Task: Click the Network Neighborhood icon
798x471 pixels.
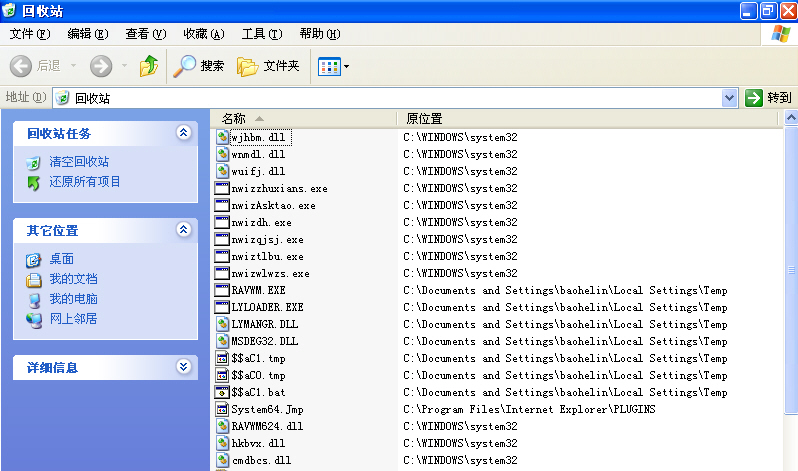Action: [34, 320]
